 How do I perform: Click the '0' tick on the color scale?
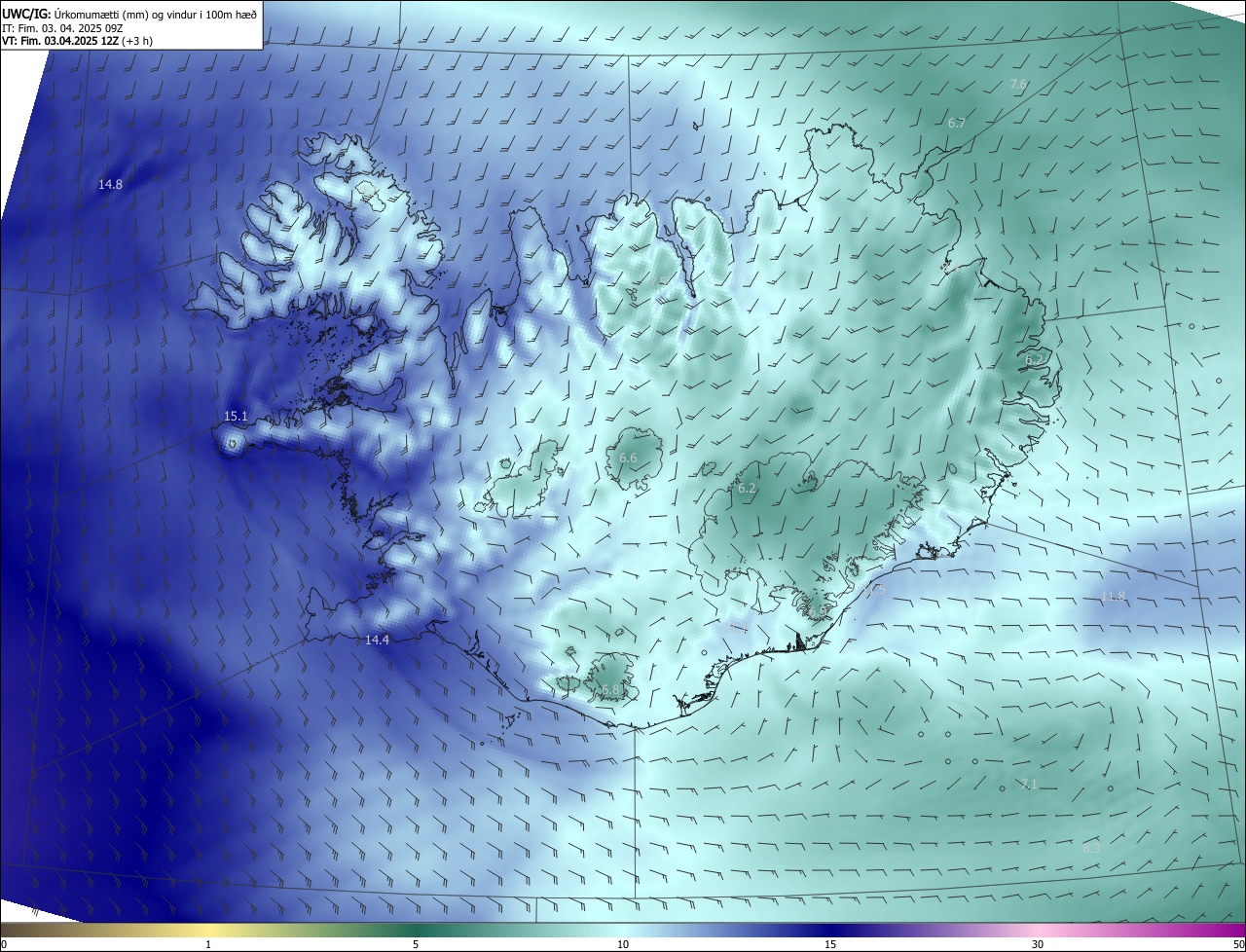coord(4,944)
